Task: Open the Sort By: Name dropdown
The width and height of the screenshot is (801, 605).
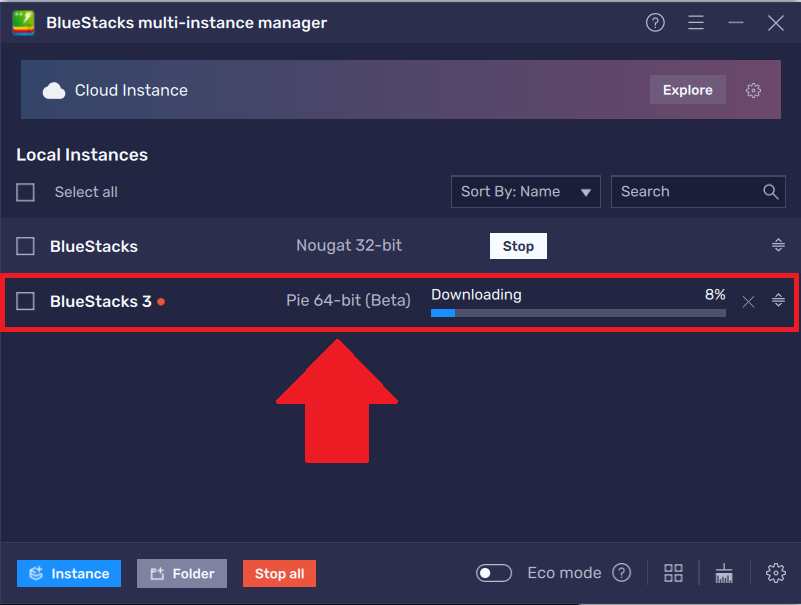Action: [525, 191]
